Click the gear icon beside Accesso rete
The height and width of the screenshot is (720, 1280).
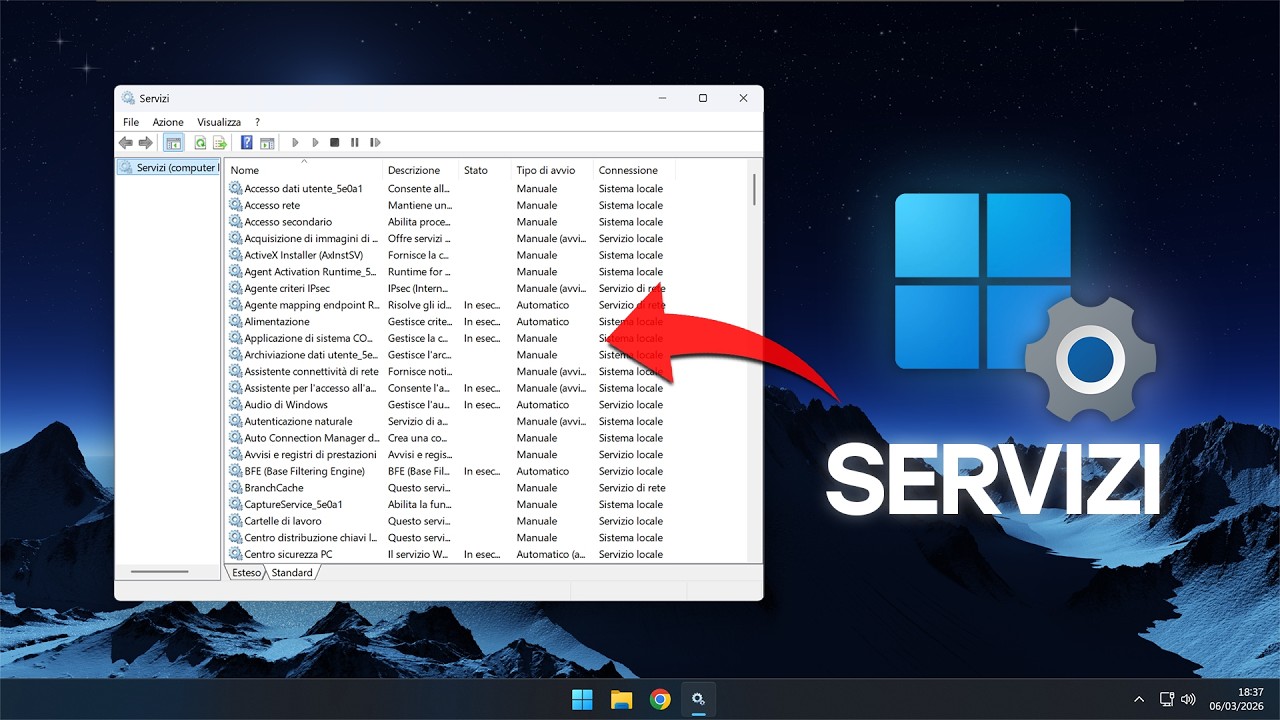click(x=236, y=205)
